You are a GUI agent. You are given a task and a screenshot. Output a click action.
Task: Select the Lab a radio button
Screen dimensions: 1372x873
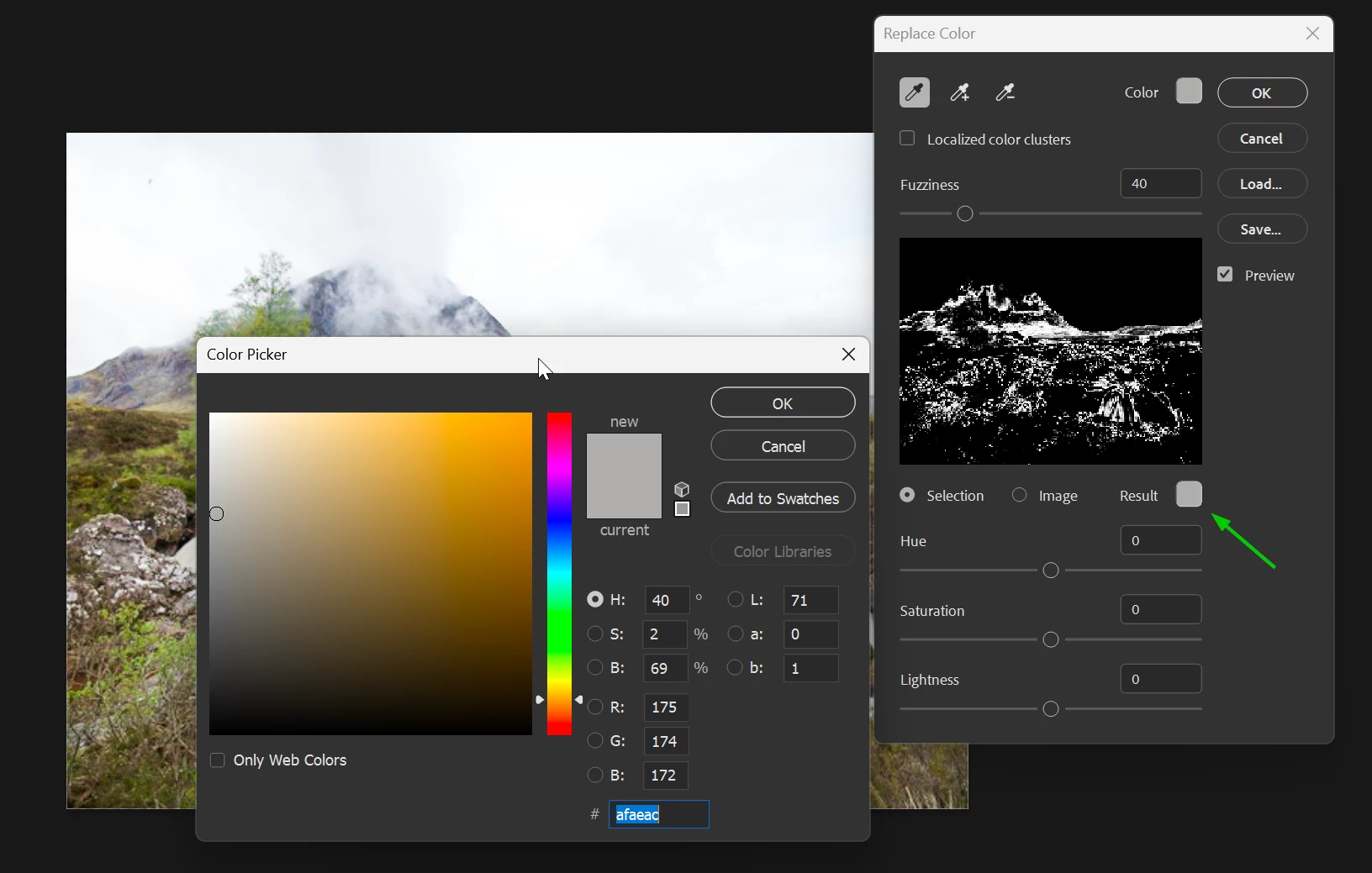(x=736, y=634)
